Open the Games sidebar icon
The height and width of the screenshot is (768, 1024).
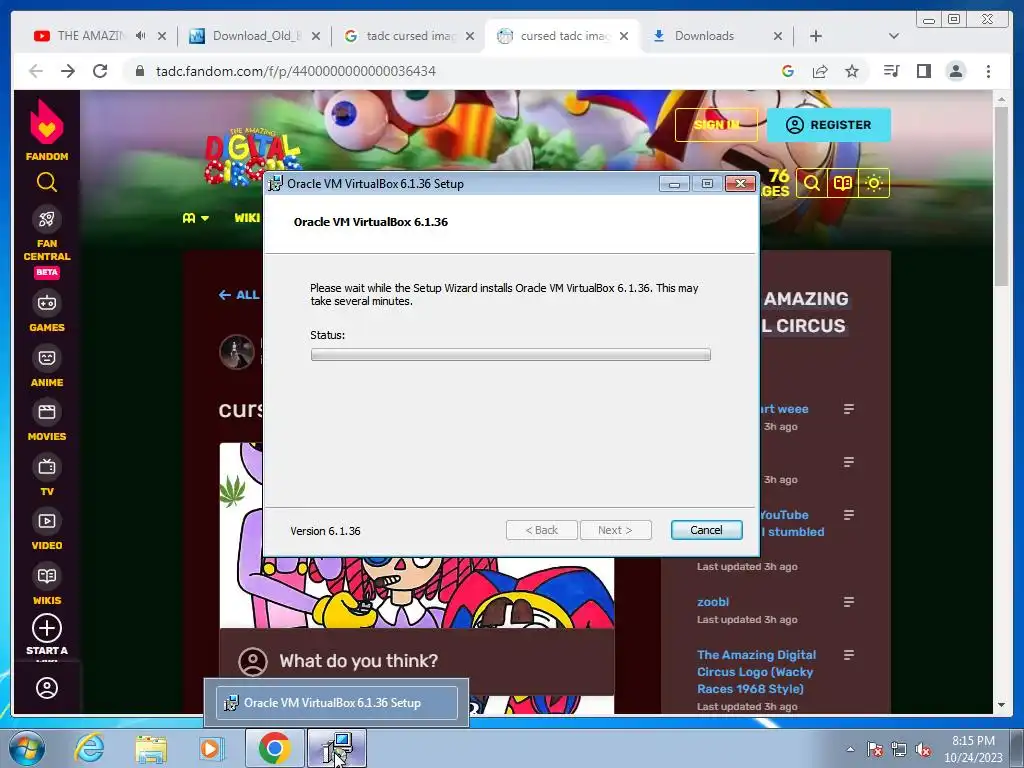coord(46,303)
